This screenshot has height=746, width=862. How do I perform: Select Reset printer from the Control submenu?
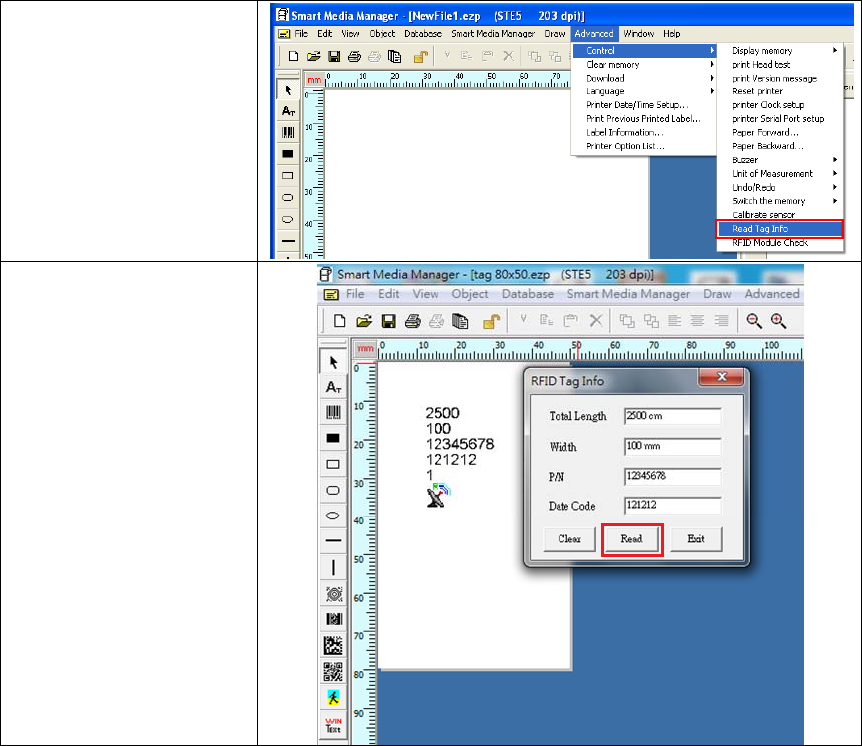pyautogui.click(x=781, y=91)
